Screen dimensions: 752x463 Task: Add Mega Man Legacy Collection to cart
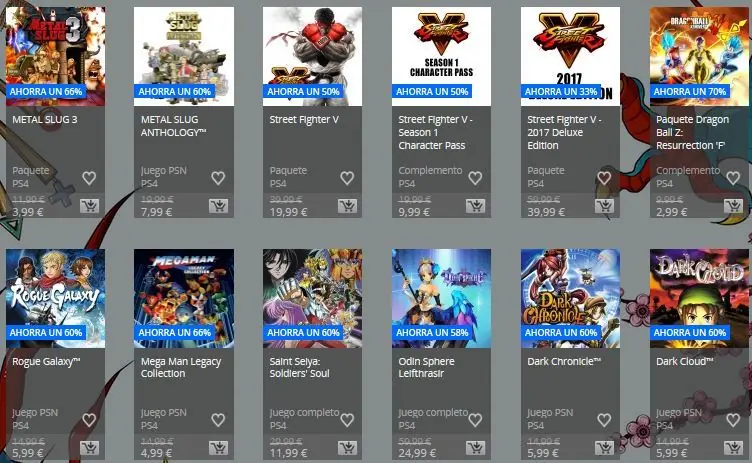pyautogui.click(x=218, y=448)
